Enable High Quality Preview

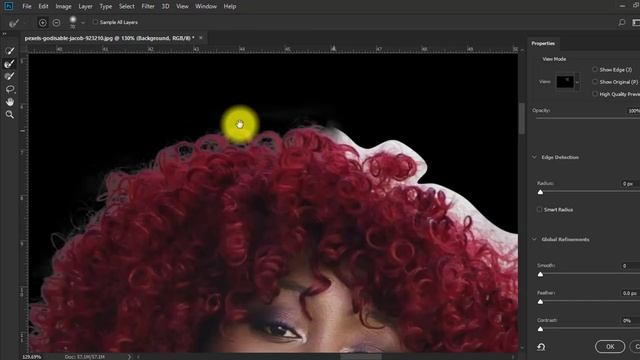(x=595, y=94)
